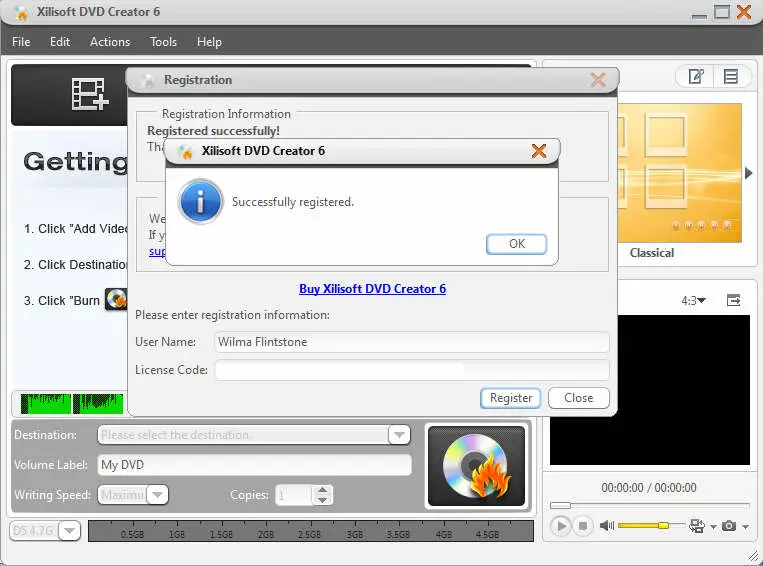
Task: Click the User Name field
Action: (412, 342)
